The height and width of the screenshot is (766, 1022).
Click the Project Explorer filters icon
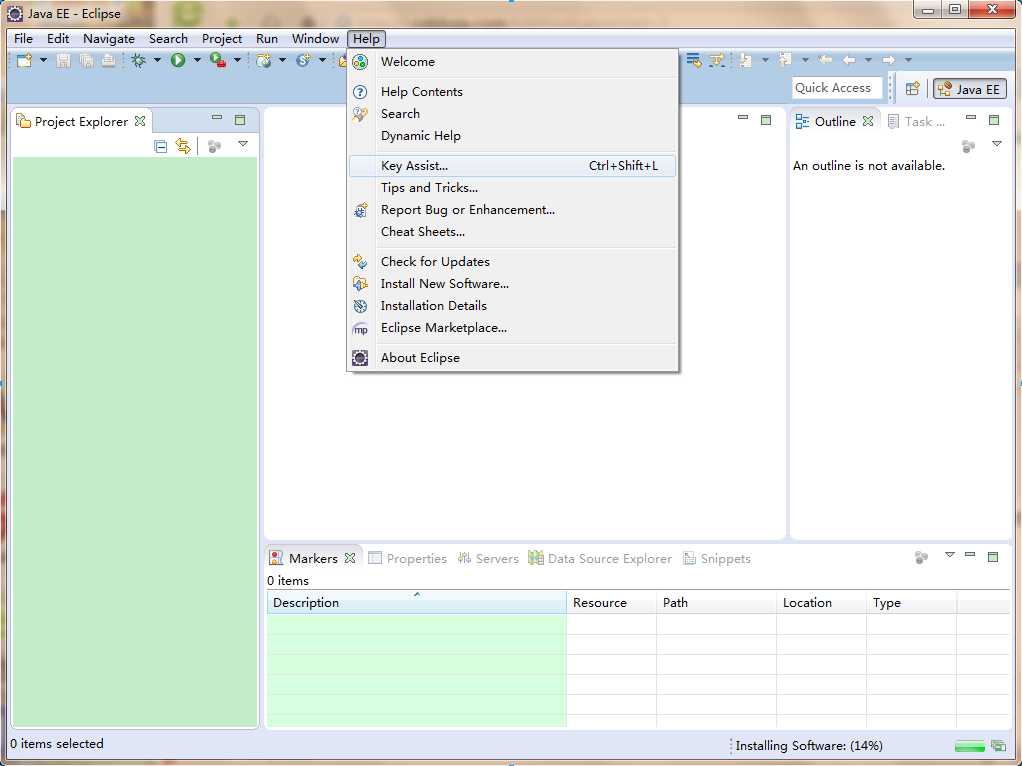214,146
